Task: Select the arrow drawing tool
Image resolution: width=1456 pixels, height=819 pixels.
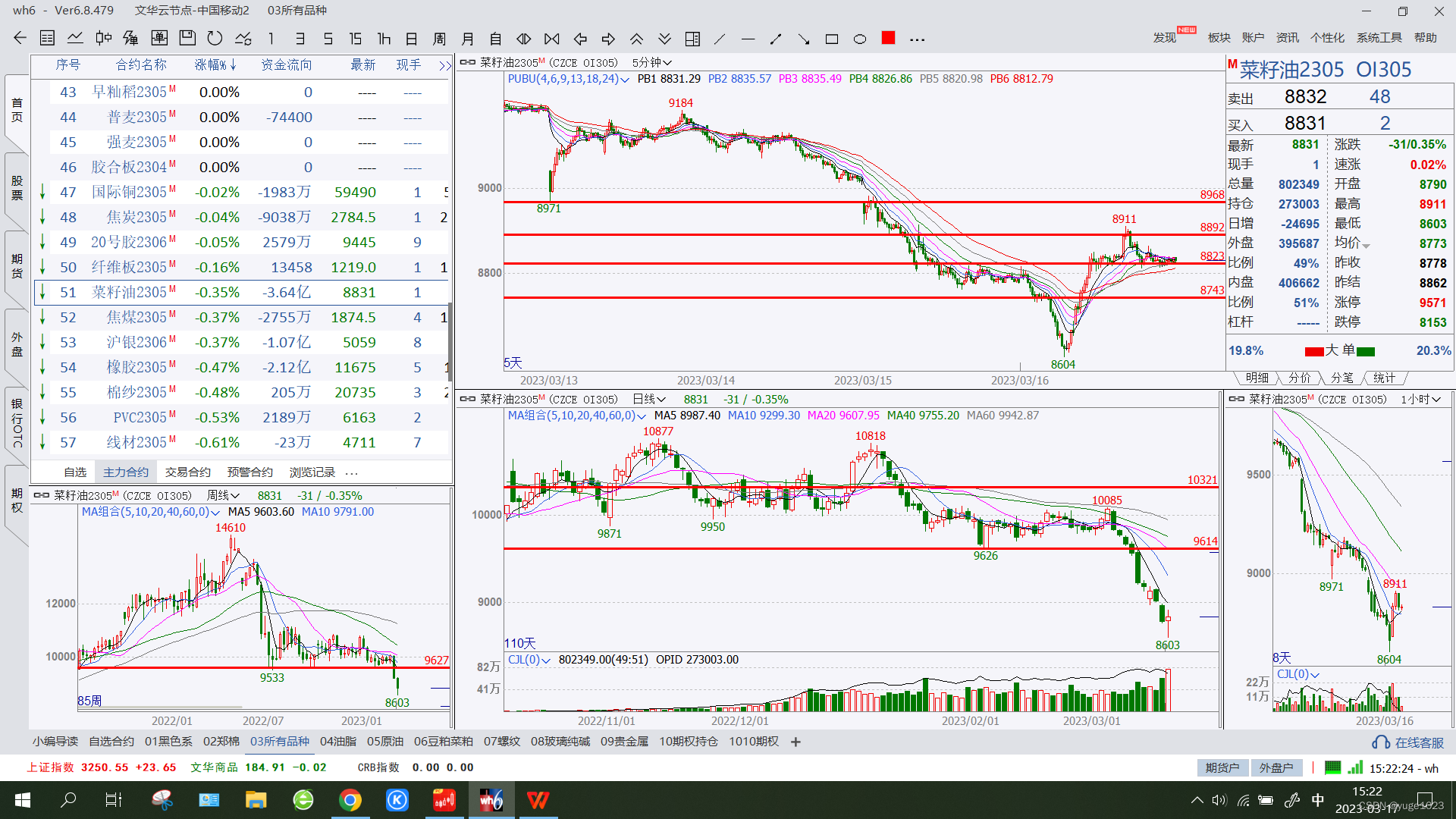Action: pos(804,39)
